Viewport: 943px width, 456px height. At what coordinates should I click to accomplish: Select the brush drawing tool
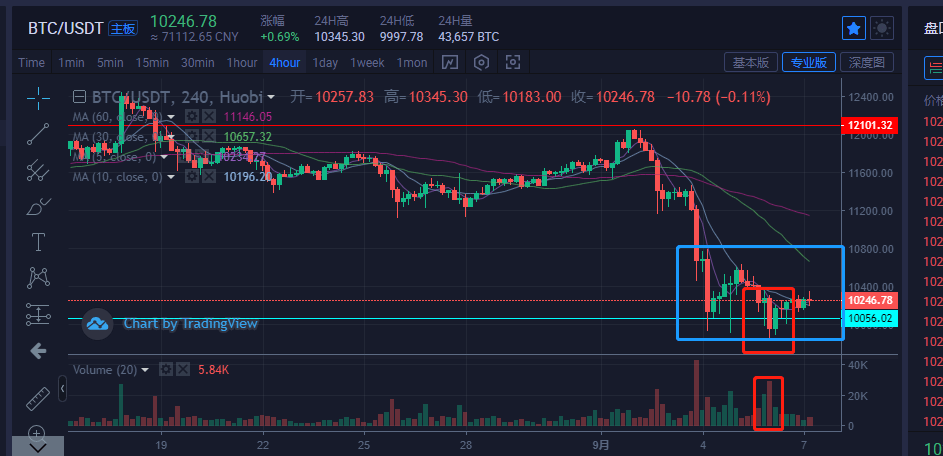pyautogui.click(x=38, y=206)
